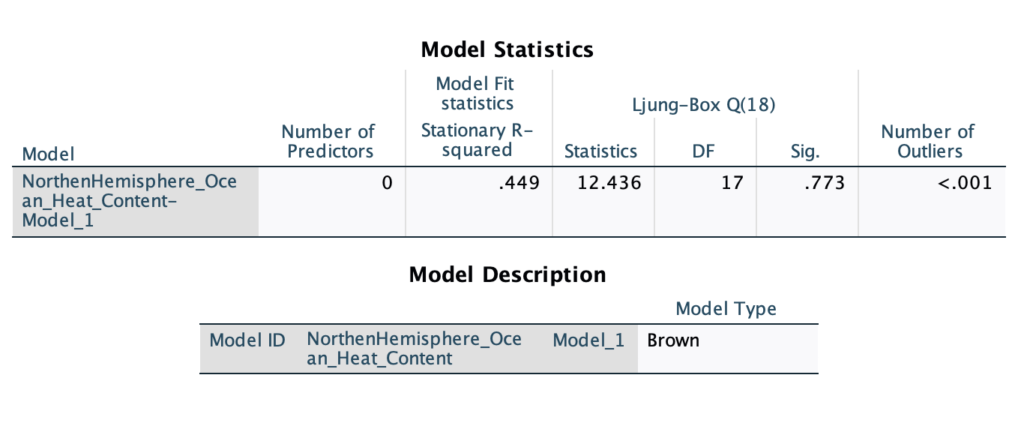Select the NorthenHemisphere_Ocean_Heat_Content-Model_1 row label

coord(135,202)
